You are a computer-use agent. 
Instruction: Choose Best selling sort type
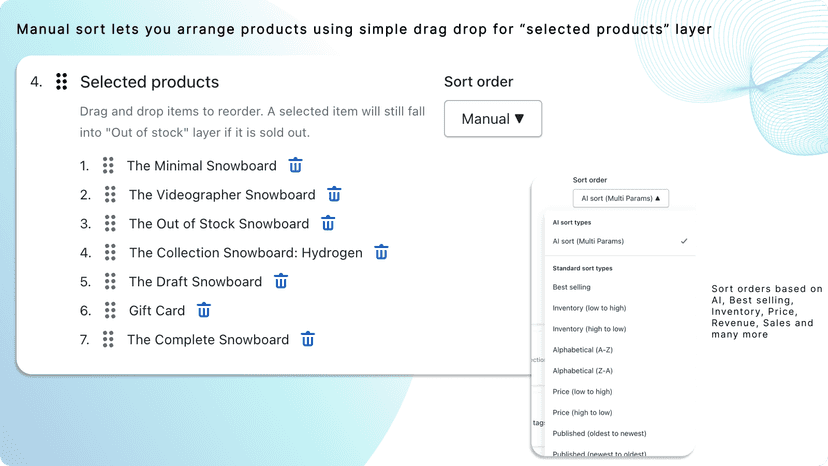tap(571, 287)
